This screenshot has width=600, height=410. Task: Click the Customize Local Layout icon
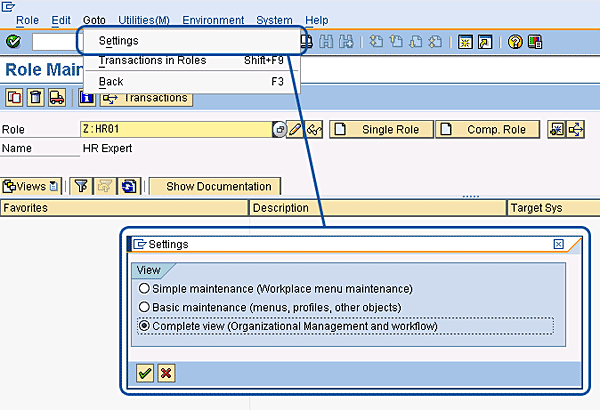pyautogui.click(x=535, y=42)
